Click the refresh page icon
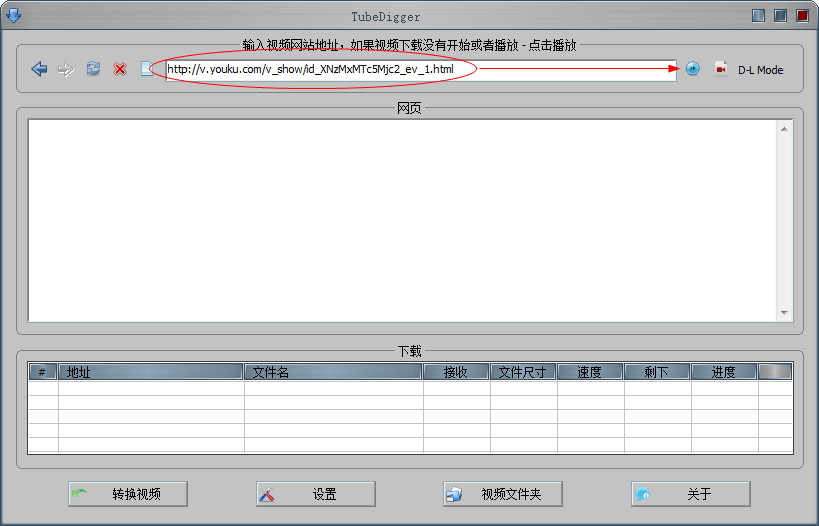The image size is (819, 526). coord(93,68)
